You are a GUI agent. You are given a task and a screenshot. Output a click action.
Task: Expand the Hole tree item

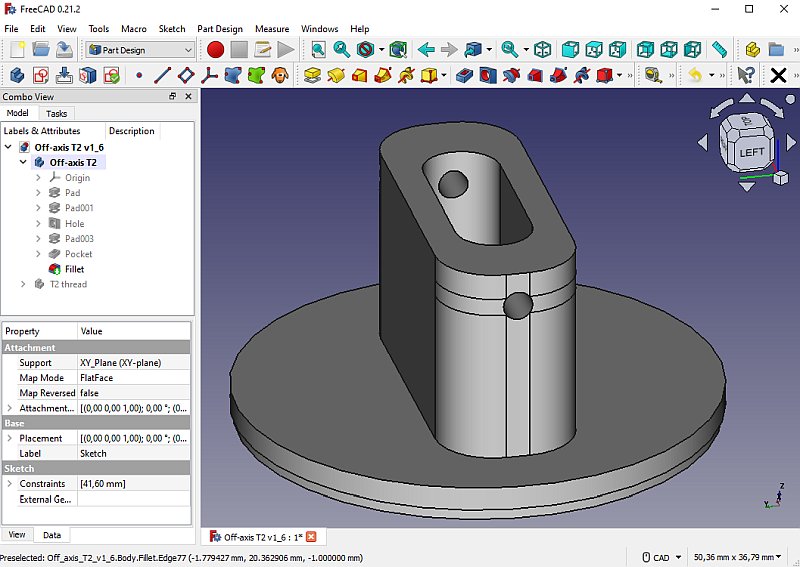[x=38, y=224]
